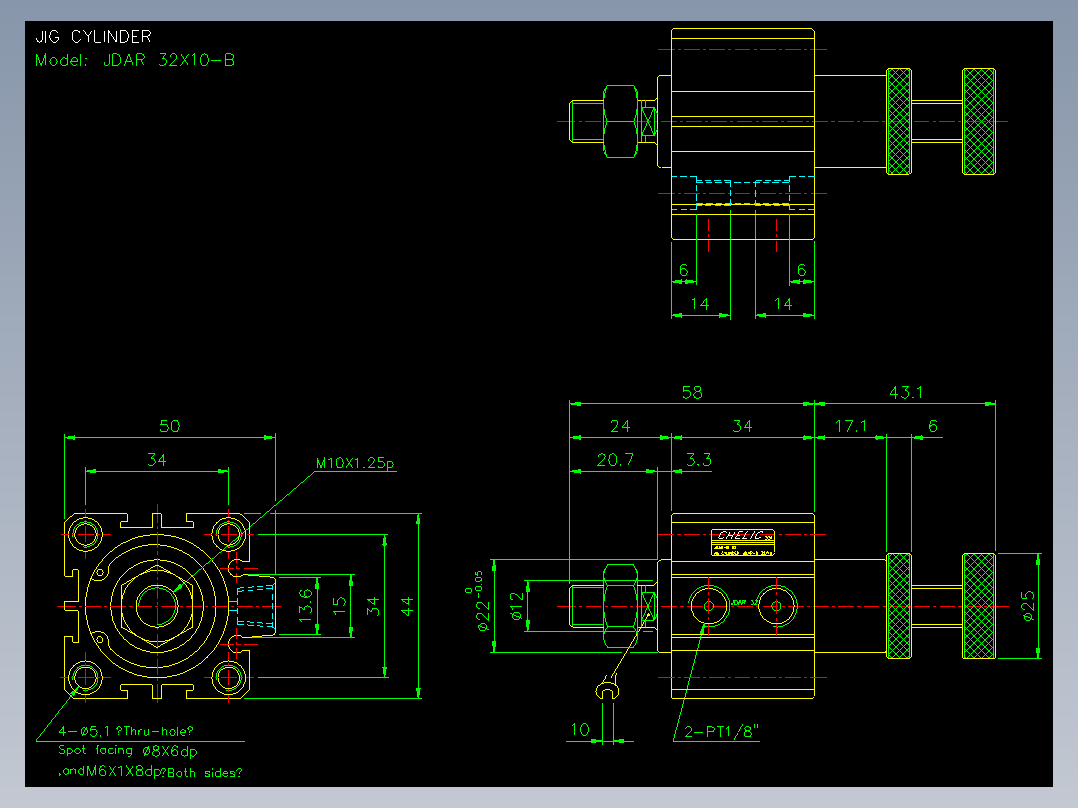
Task: Click the '44' height dimension
Action: (x=406, y=606)
